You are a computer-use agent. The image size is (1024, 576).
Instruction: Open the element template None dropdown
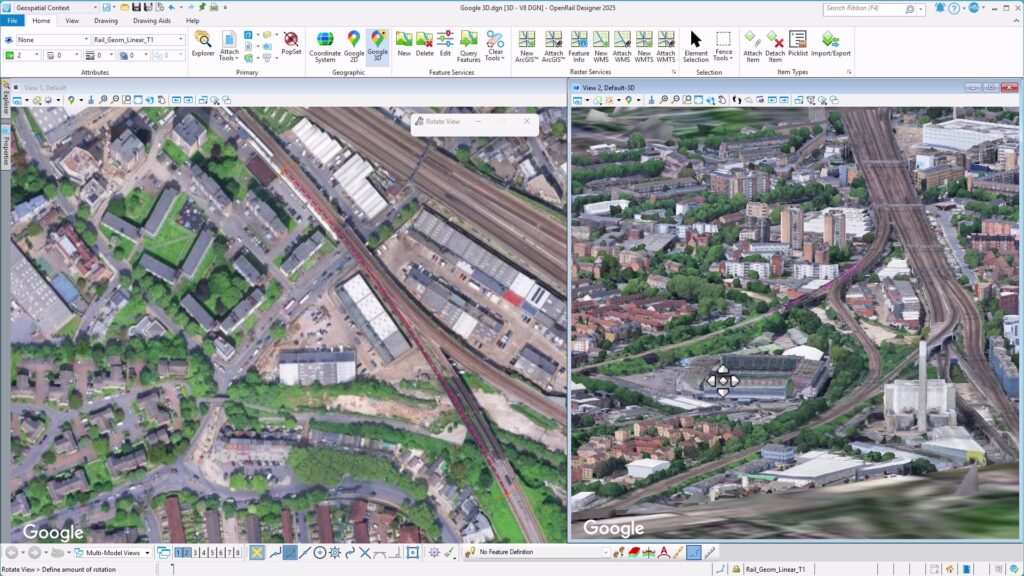pos(52,40)
